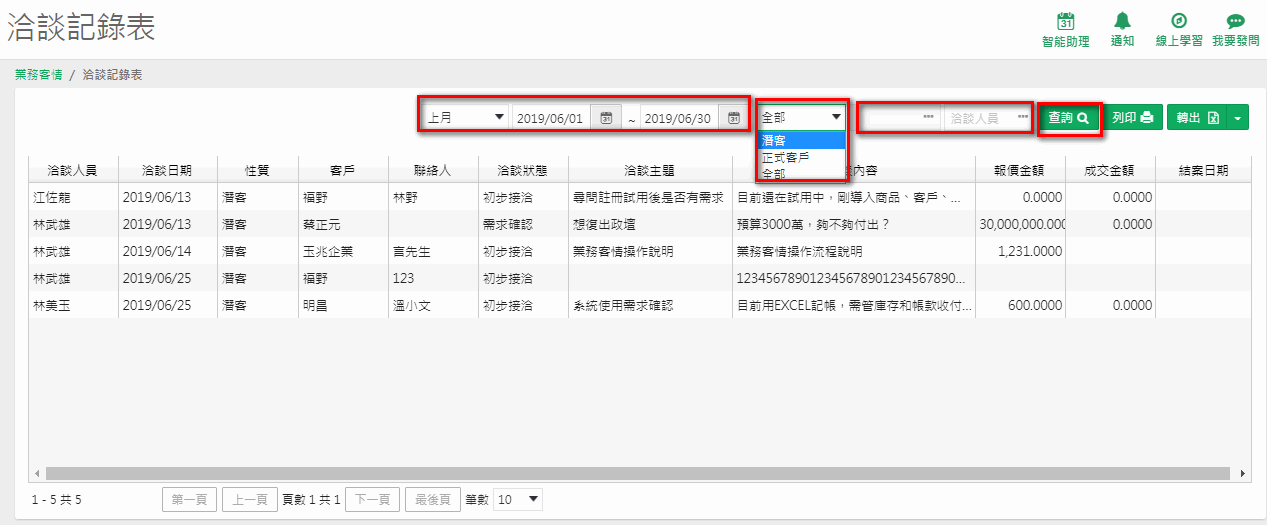Click the 最後頁 last page button

pos(433,499)
